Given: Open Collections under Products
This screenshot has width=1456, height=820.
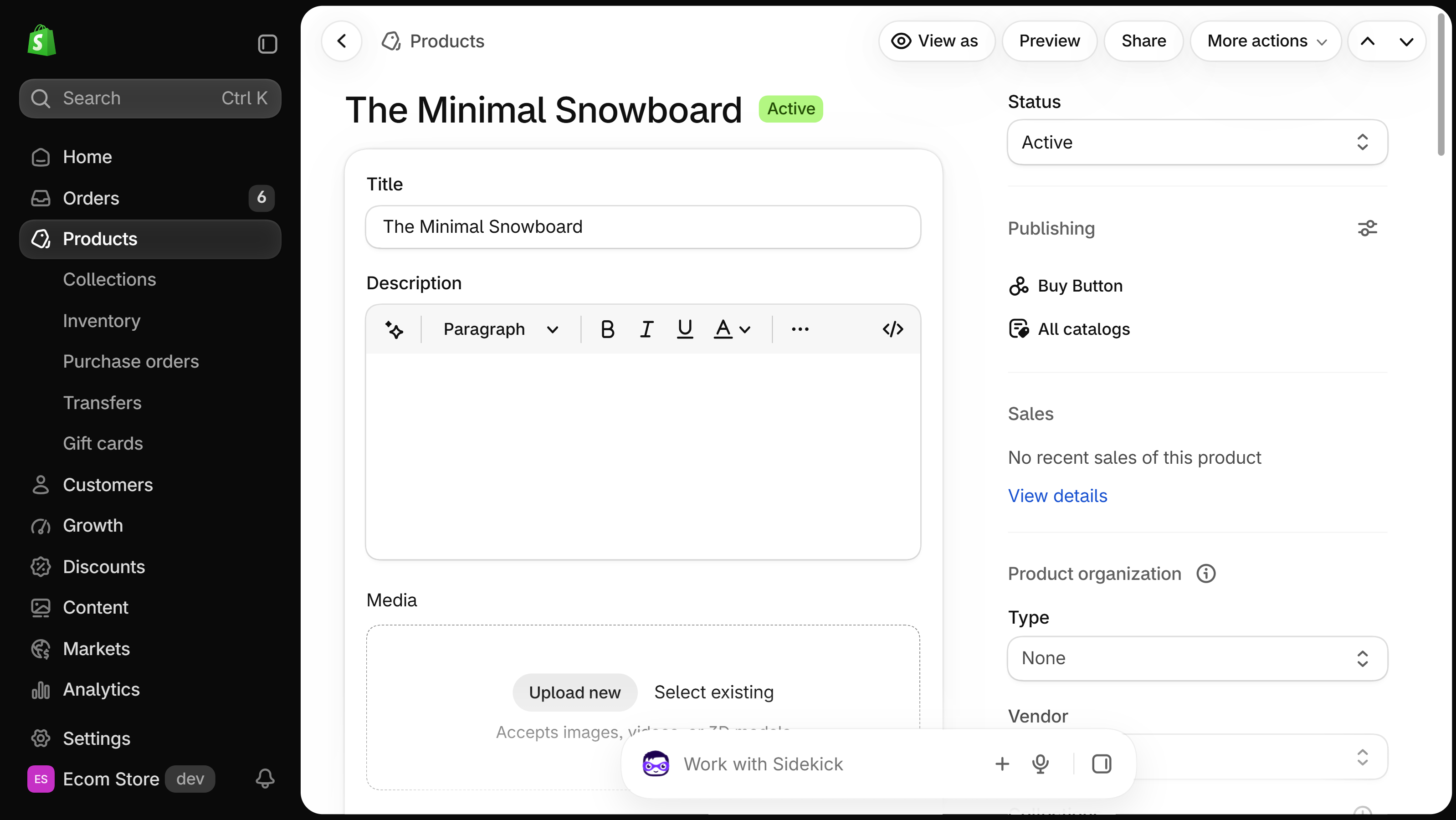Looking at the screenshot, I should pyautogui.click(x=109, y=280).
